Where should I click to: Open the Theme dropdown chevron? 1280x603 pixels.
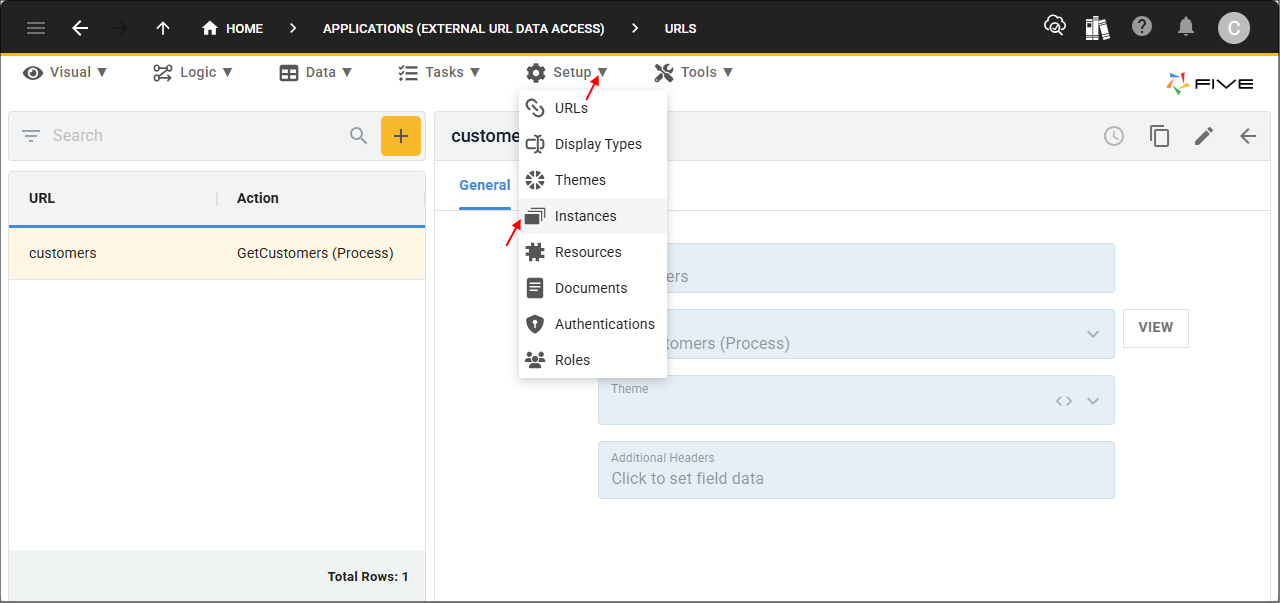coord(1093,401)
